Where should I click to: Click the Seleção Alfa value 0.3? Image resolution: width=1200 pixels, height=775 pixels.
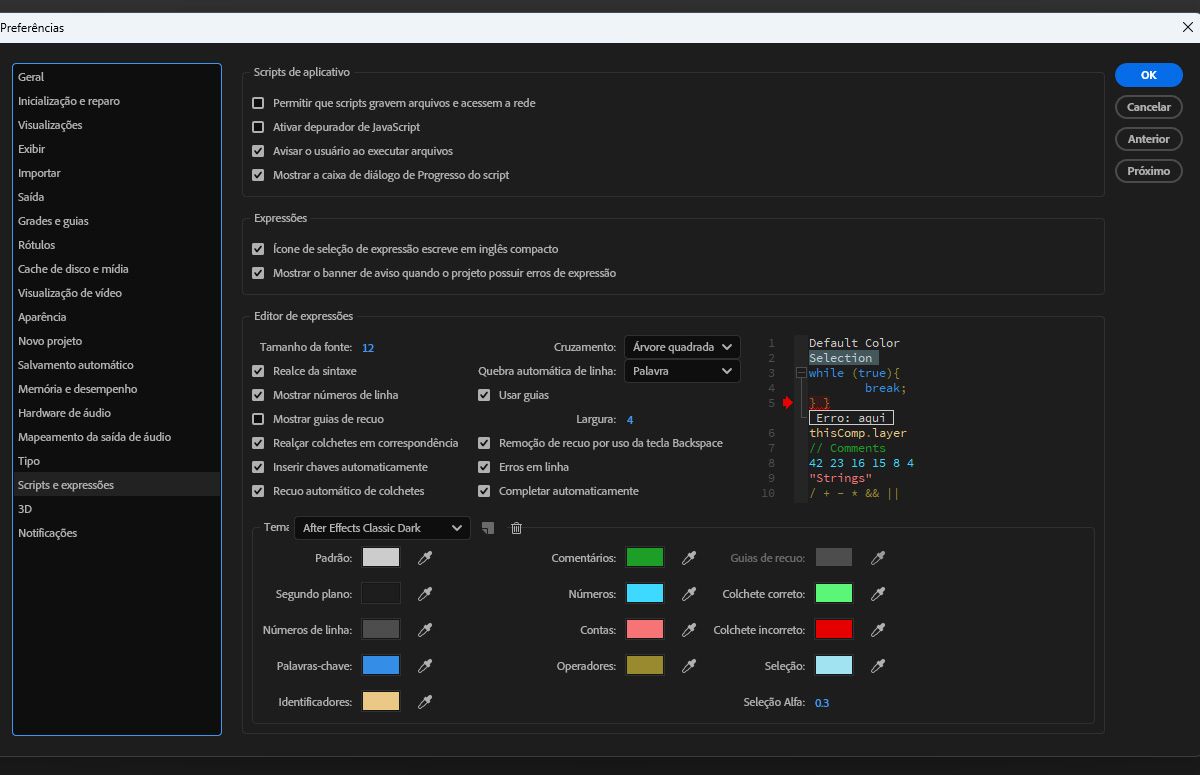pyautogui.click(x=822, y=703)
